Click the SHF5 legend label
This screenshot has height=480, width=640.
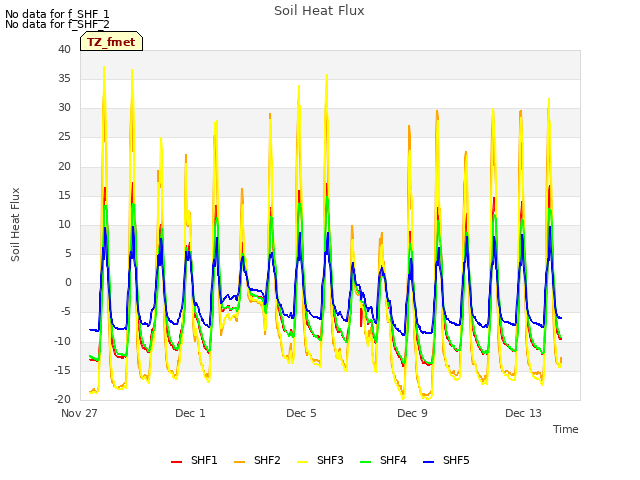[x=456, y=460]
